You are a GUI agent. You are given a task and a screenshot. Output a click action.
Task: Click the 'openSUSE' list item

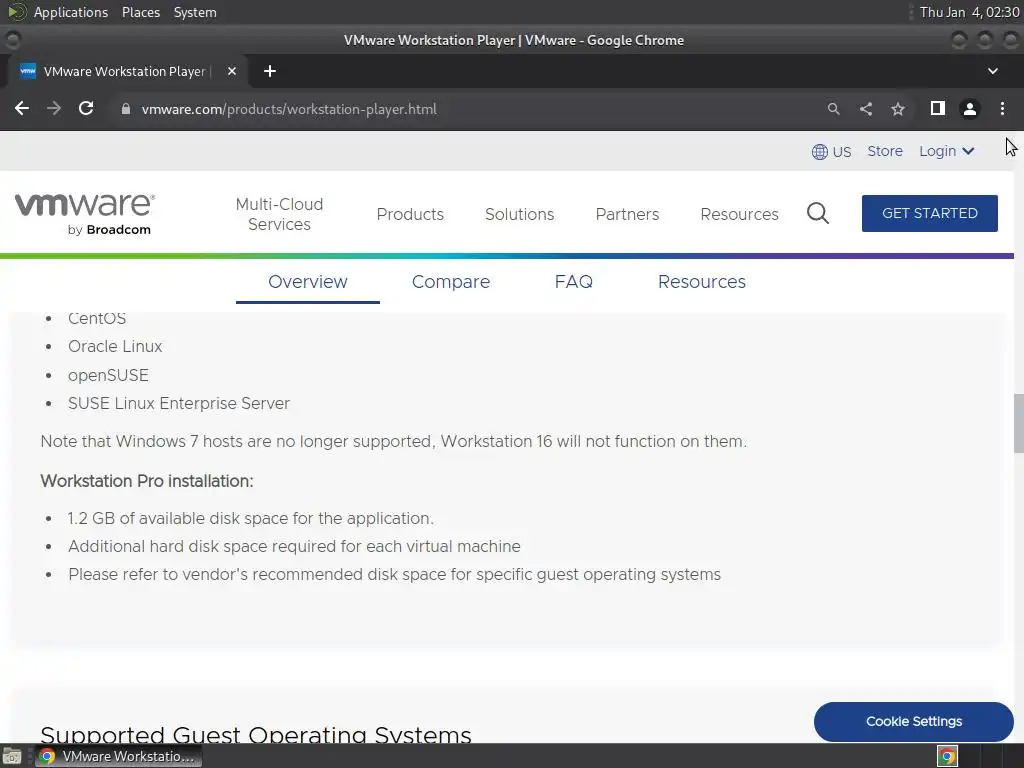pos(108,375)
